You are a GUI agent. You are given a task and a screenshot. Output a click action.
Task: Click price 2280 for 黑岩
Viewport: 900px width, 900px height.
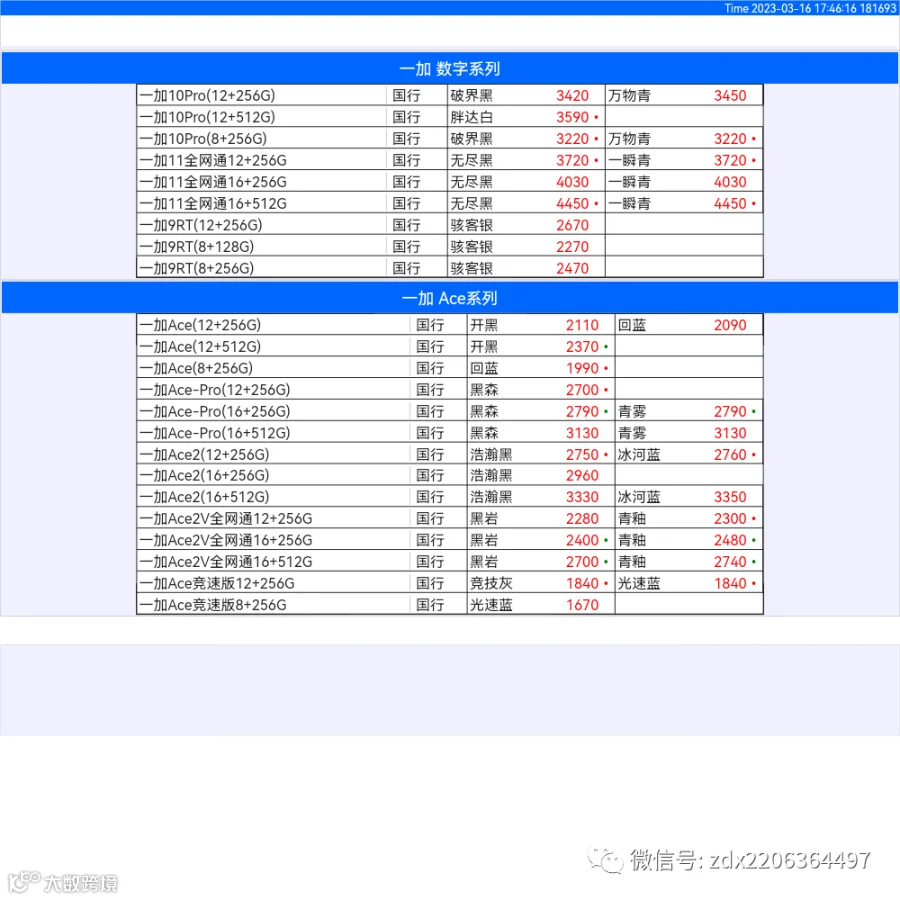click(582, 519)
